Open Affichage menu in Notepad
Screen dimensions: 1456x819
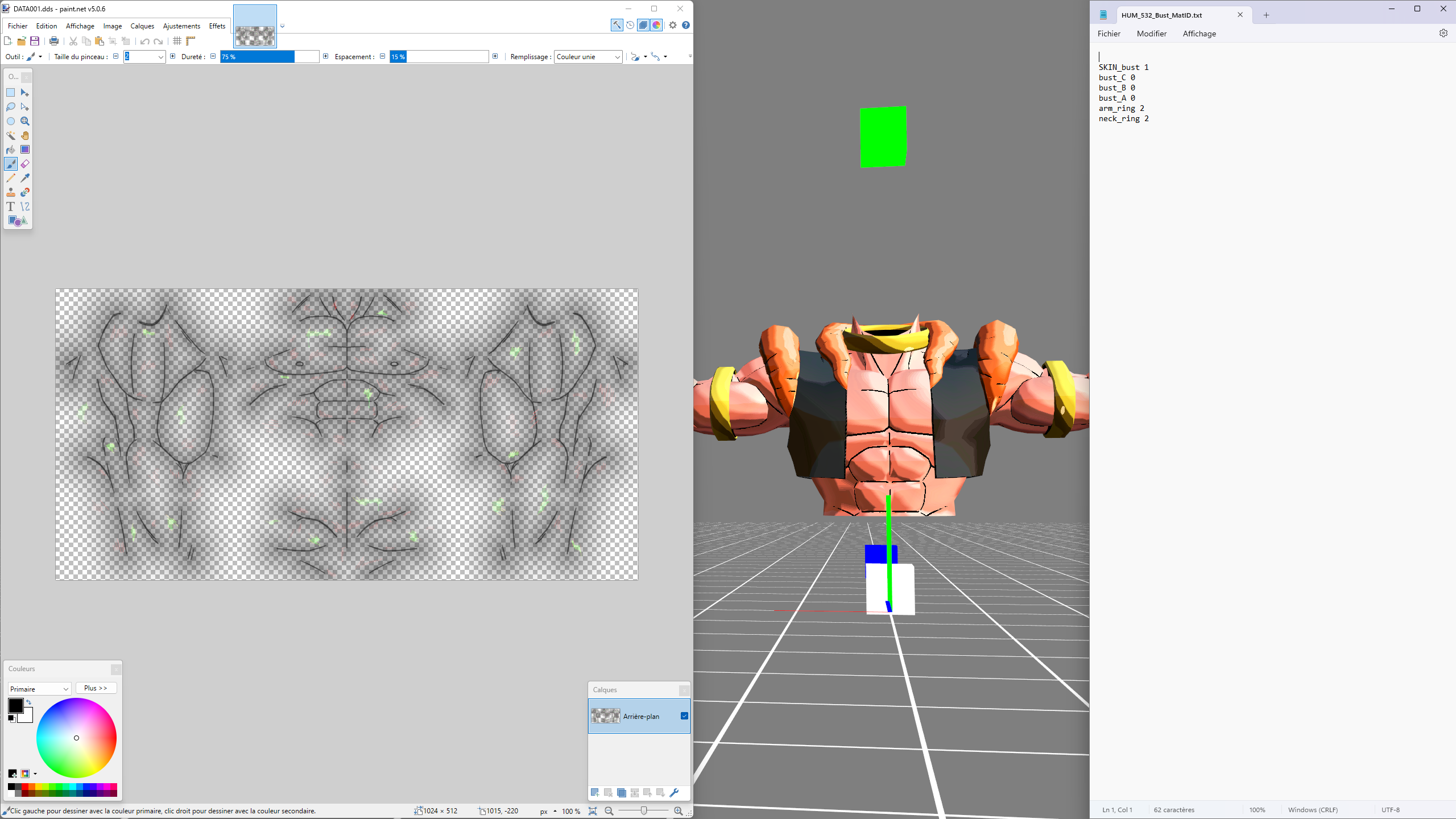coord(1199,34)
